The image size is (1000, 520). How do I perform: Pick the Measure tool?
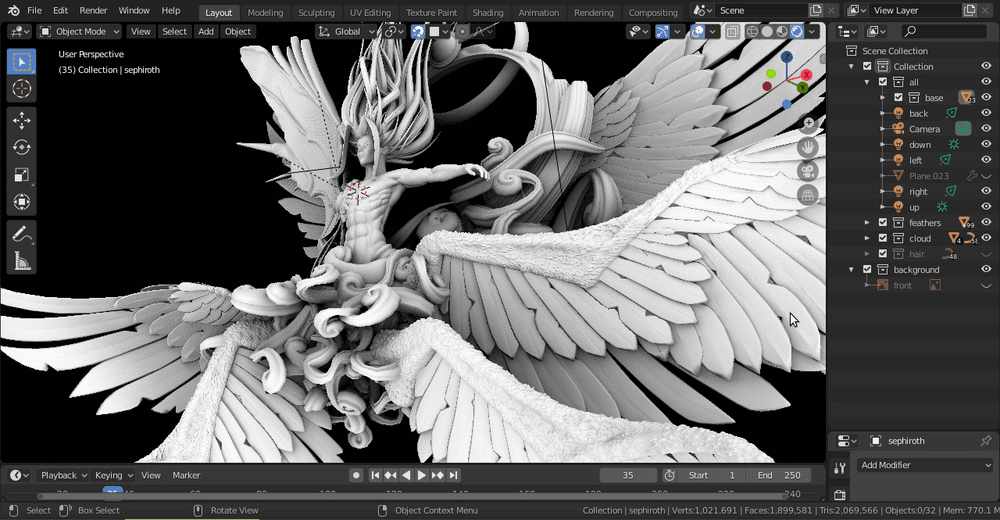coord(21,261)
